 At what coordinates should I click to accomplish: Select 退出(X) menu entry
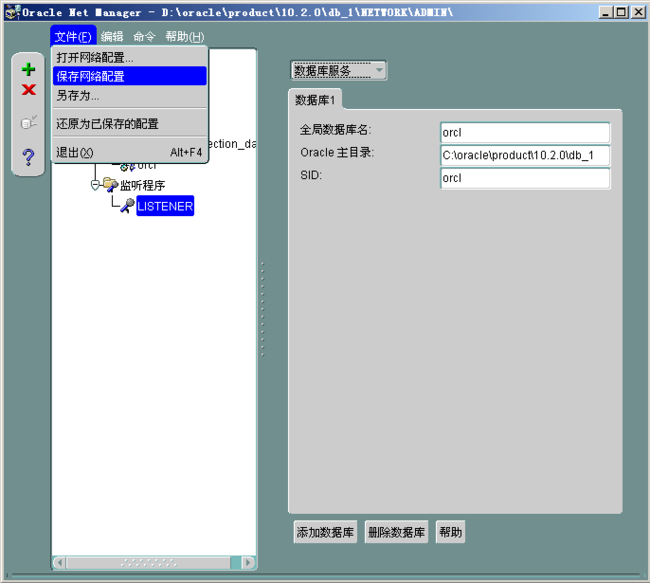(129, 152)
